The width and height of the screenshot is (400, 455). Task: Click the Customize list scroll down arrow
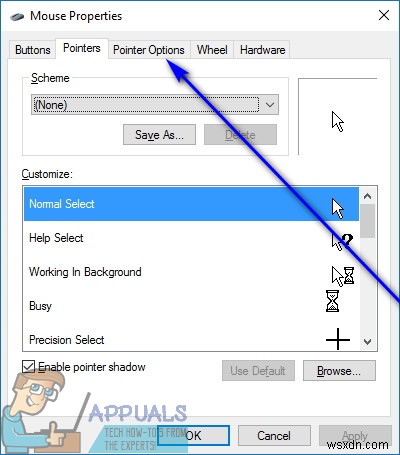coord(368,342)
